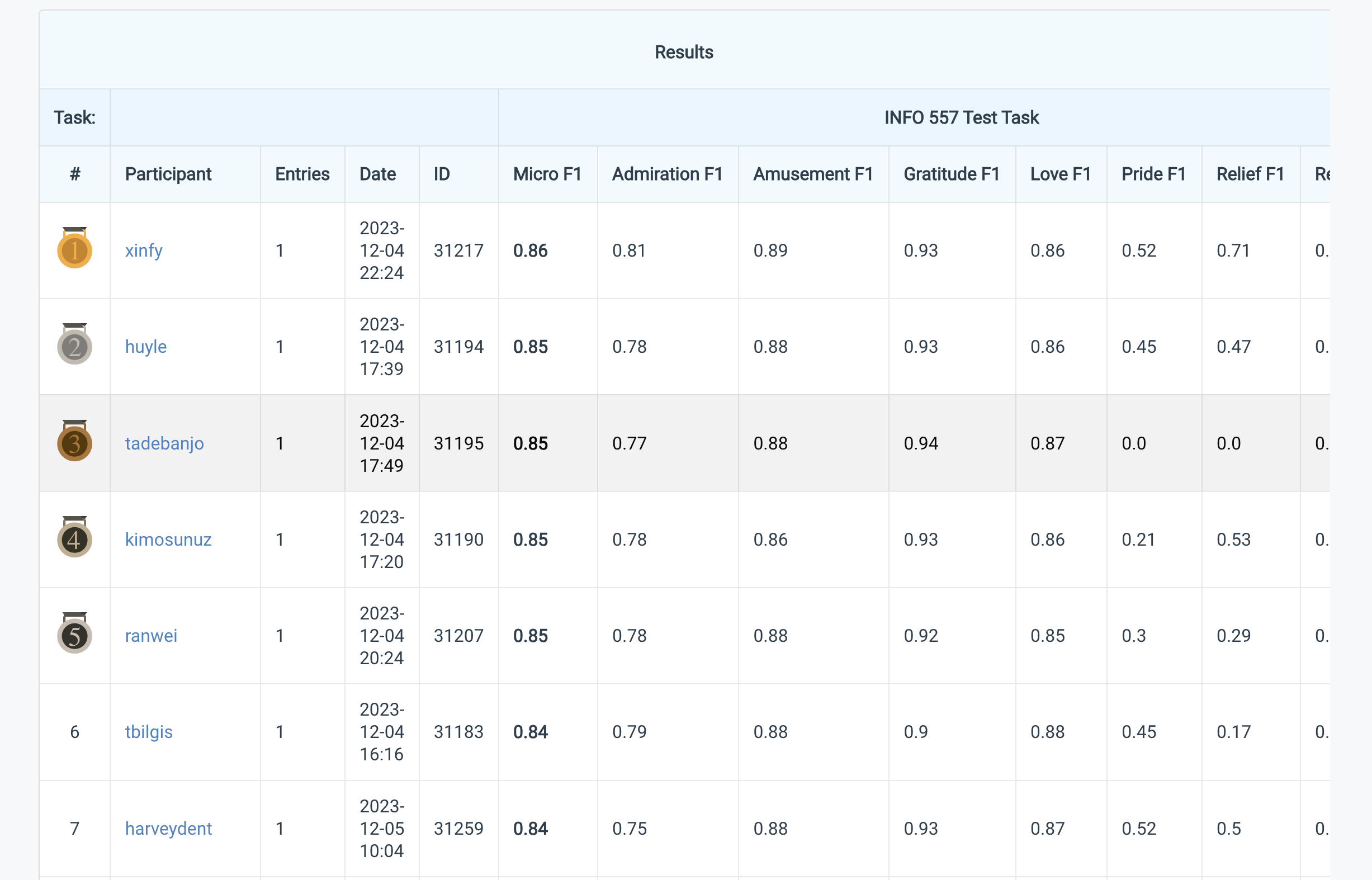This screenshot has height=880, width=1372.
Task: Click the rank 4 medal icon for kimosunuz
Action: pyautogui.click(x=74, y=540)
